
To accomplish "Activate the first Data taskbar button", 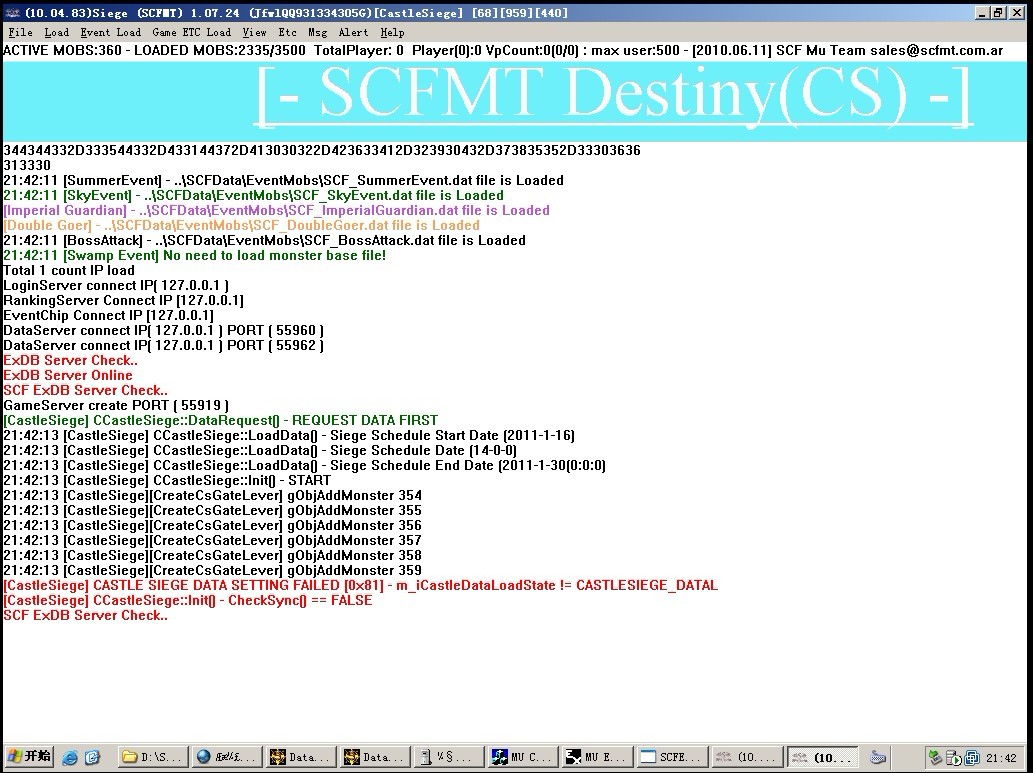I will tap(300, 757).
